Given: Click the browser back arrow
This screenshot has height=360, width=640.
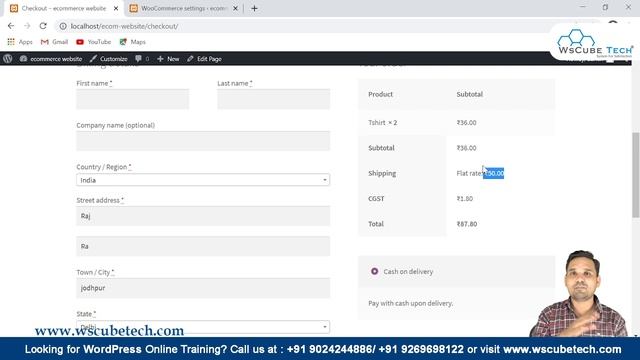Looking at the screenshot, I should pos(11,26).
